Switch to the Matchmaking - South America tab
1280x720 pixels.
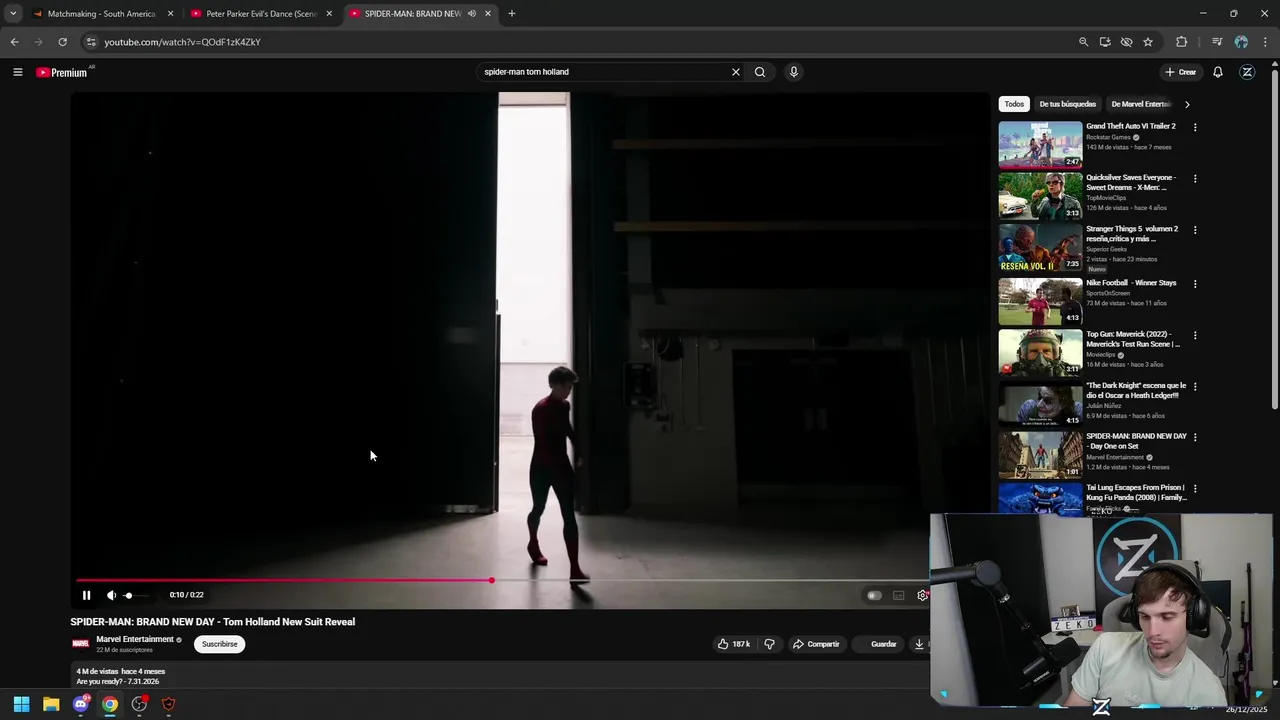[x=100, y=14]
